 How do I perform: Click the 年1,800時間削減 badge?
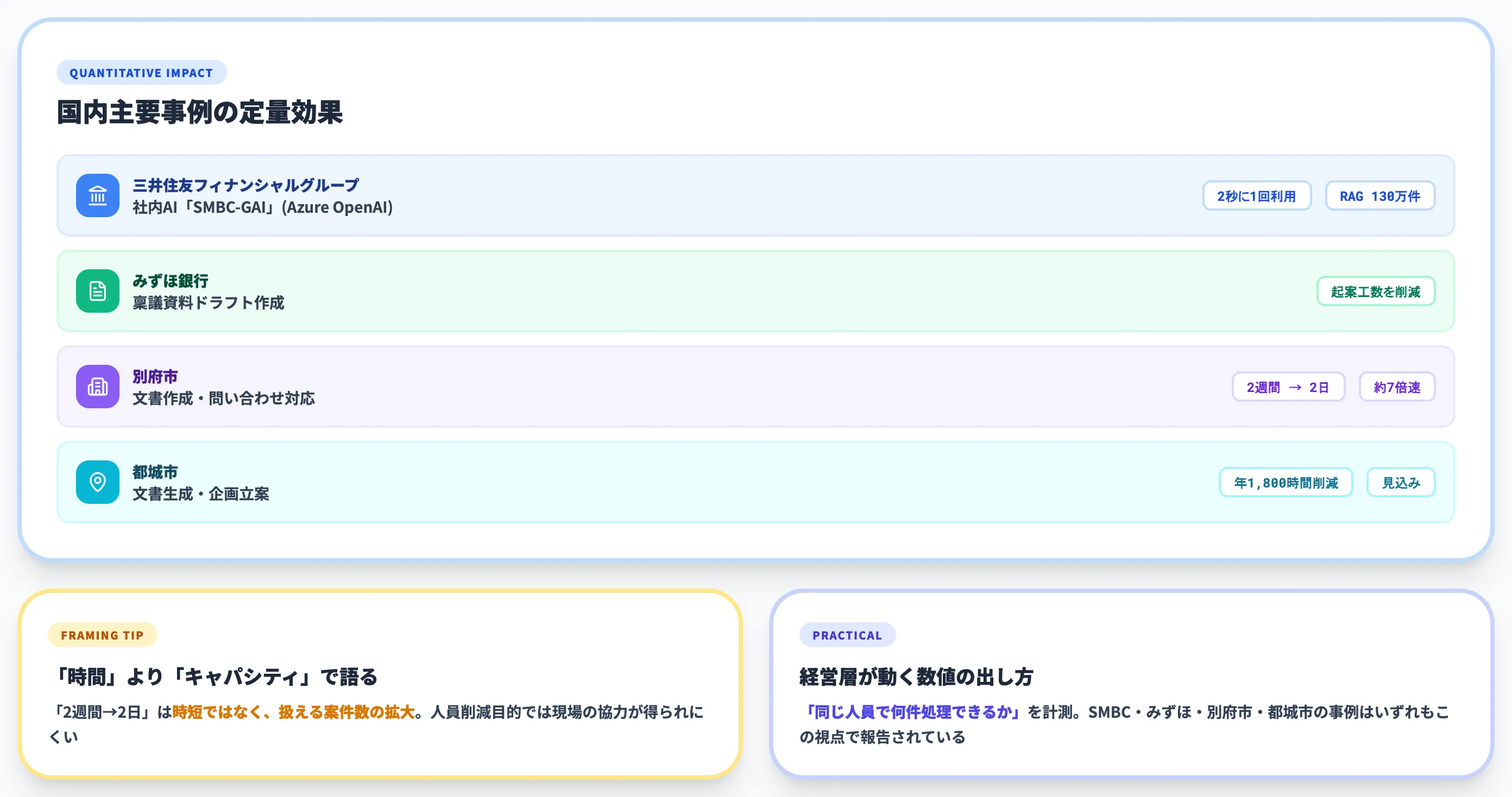(1286, 483)
